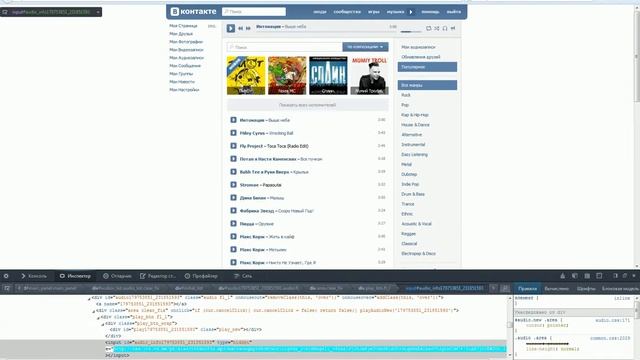Play the current track in the top player
This screenshot has width=640, height=360.
tap(231, 28)
